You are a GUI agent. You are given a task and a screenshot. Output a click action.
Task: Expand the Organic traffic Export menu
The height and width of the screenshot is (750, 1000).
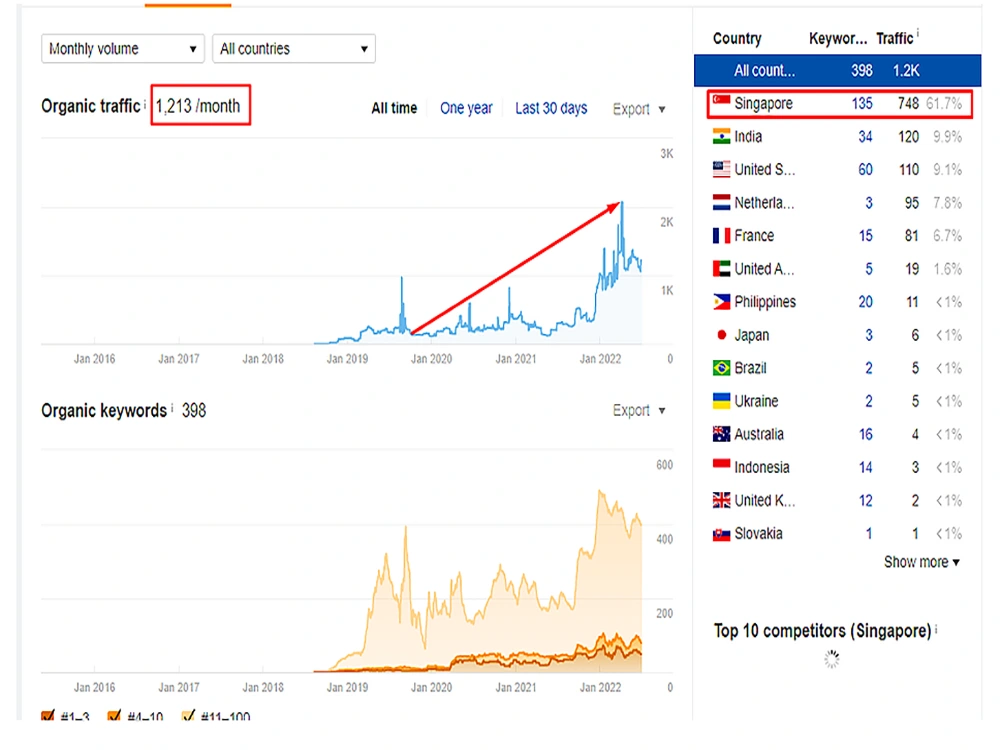(x=639, y=109)
